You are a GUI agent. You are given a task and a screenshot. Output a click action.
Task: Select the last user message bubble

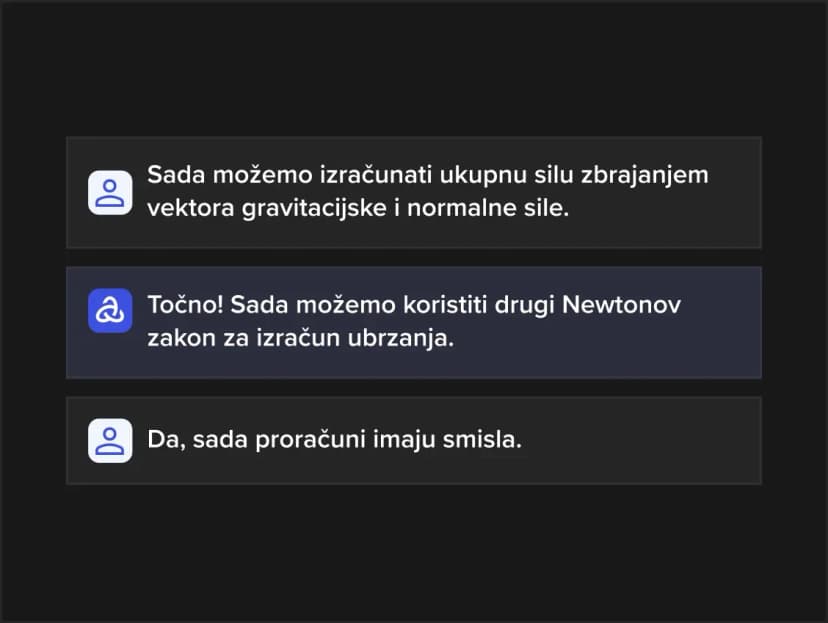point(413,440)
